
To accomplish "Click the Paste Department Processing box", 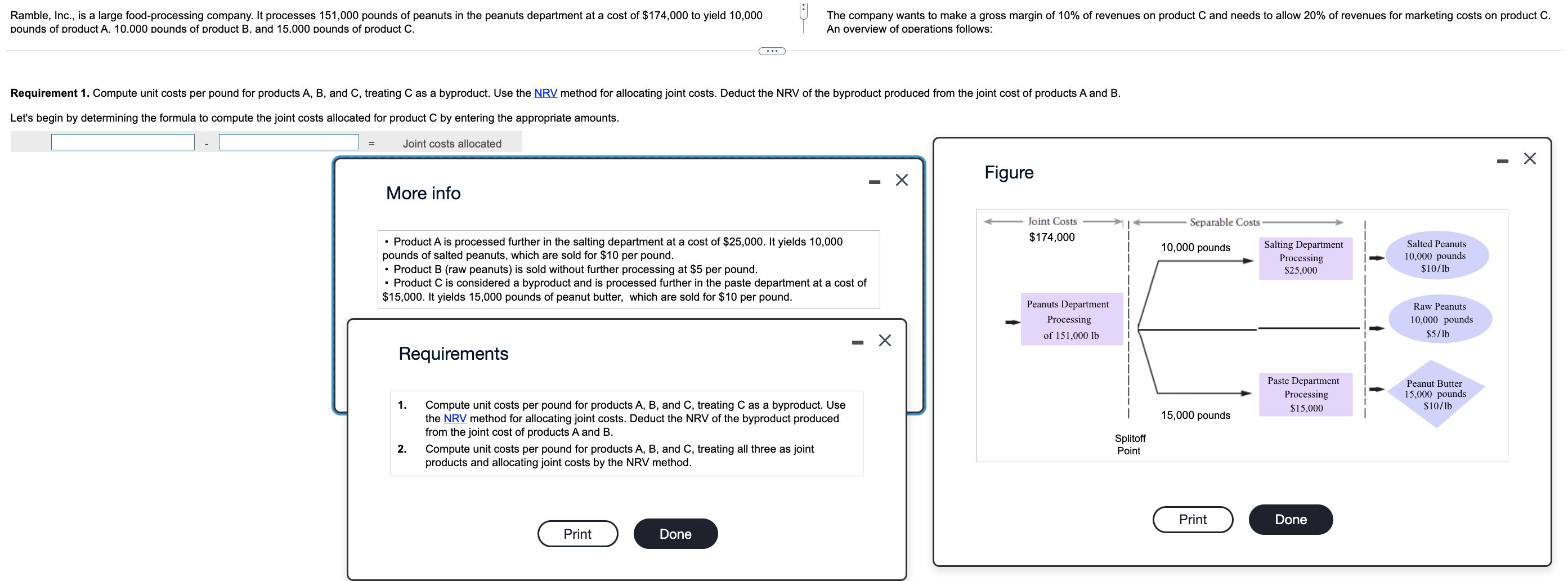I will coord(1306,394).
